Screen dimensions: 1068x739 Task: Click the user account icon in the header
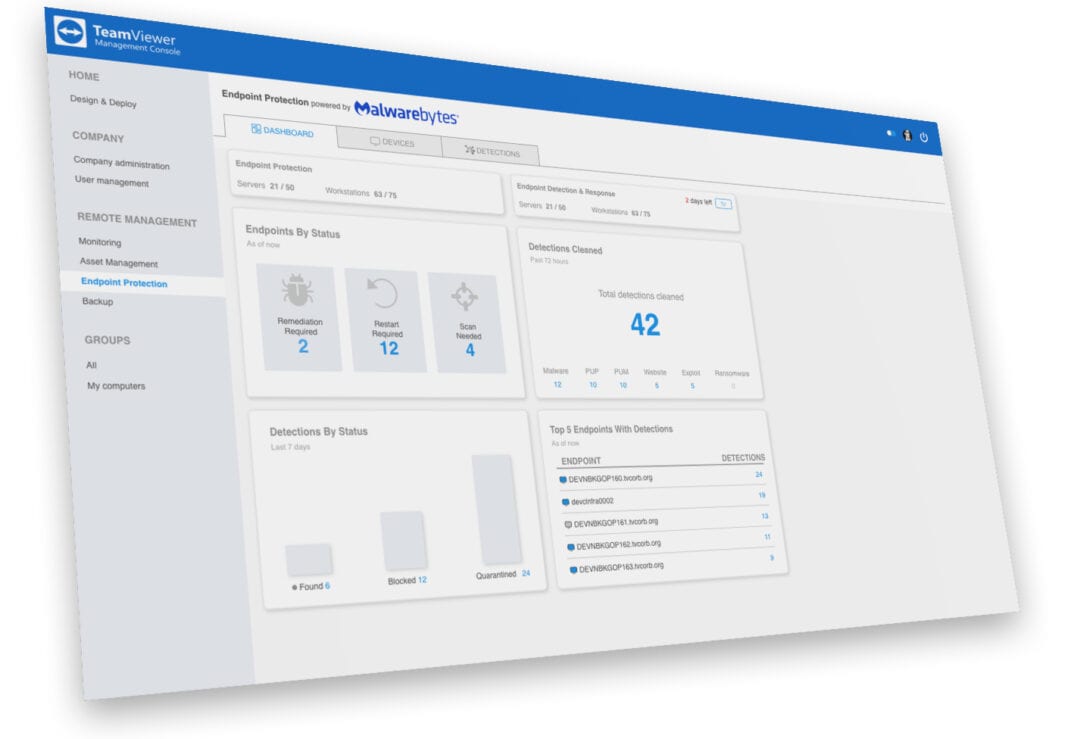point(907,136)
